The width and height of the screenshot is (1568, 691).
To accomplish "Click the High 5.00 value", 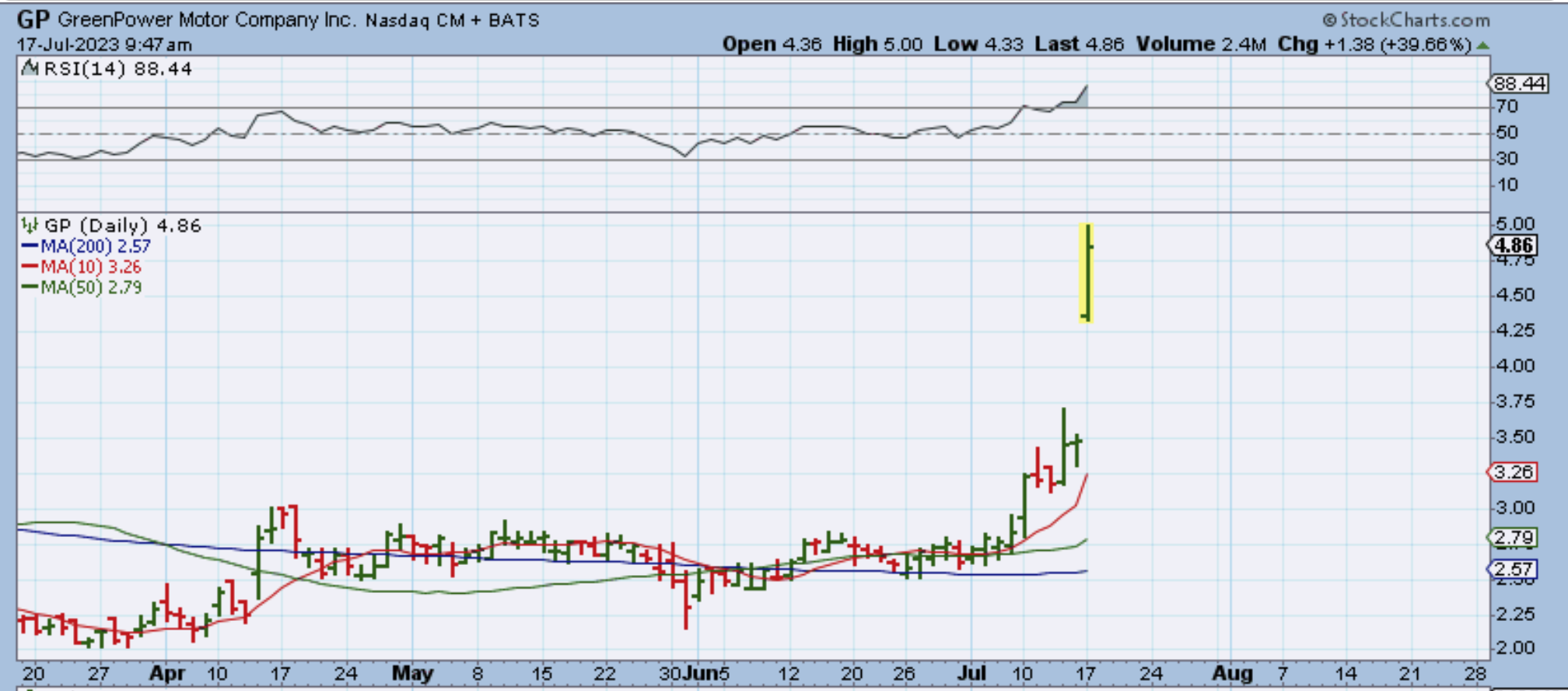I will 877,44.
